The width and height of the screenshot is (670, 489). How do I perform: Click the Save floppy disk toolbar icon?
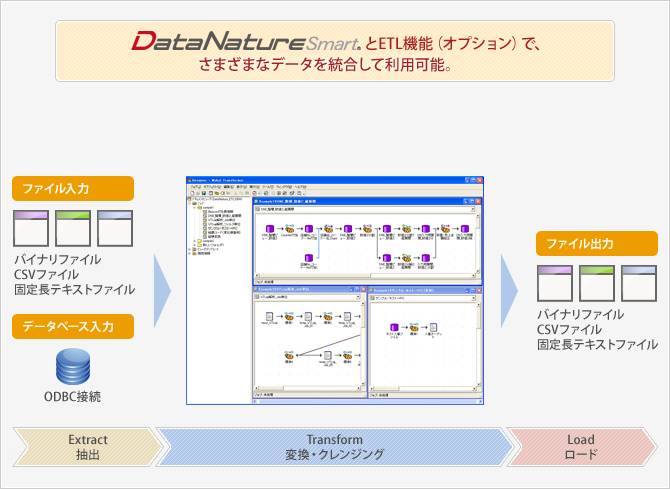tap(204, 193)
